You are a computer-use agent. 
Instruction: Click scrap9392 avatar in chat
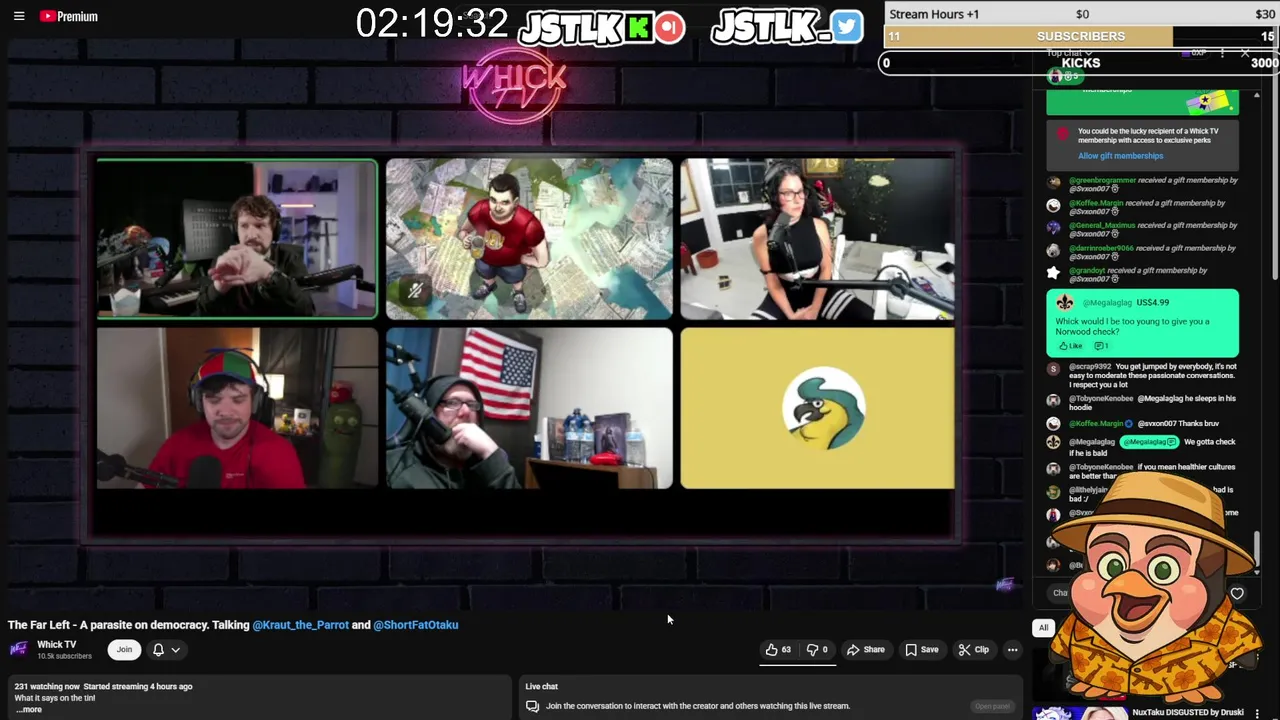[x=1053, y=368]
